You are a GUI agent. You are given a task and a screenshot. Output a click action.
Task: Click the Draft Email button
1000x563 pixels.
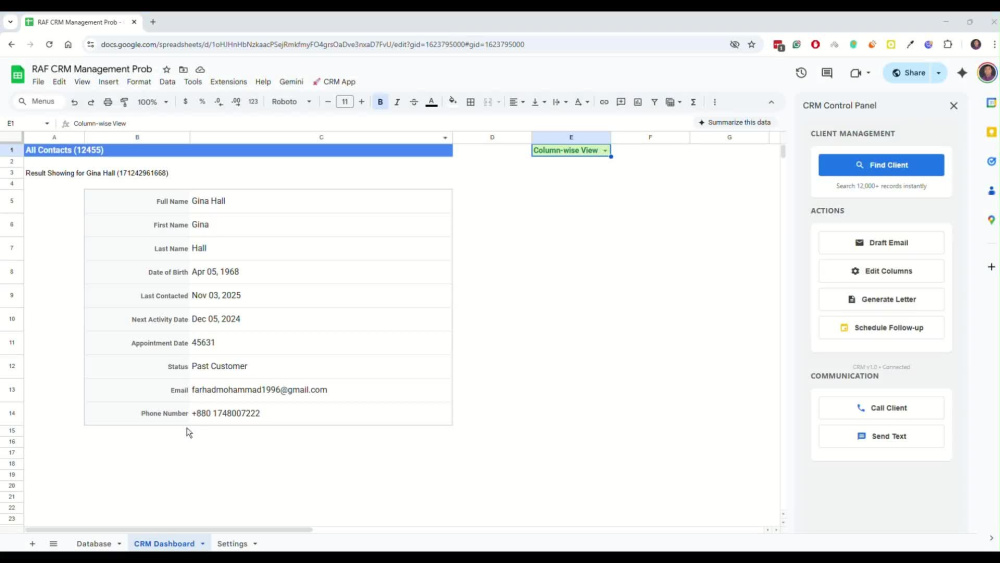(x=881, y=243)
